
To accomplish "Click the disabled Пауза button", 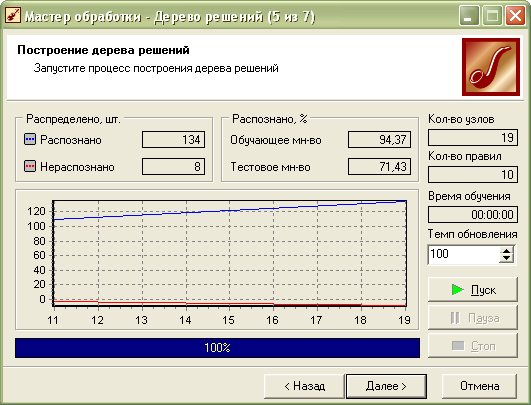I will point(473,318).
